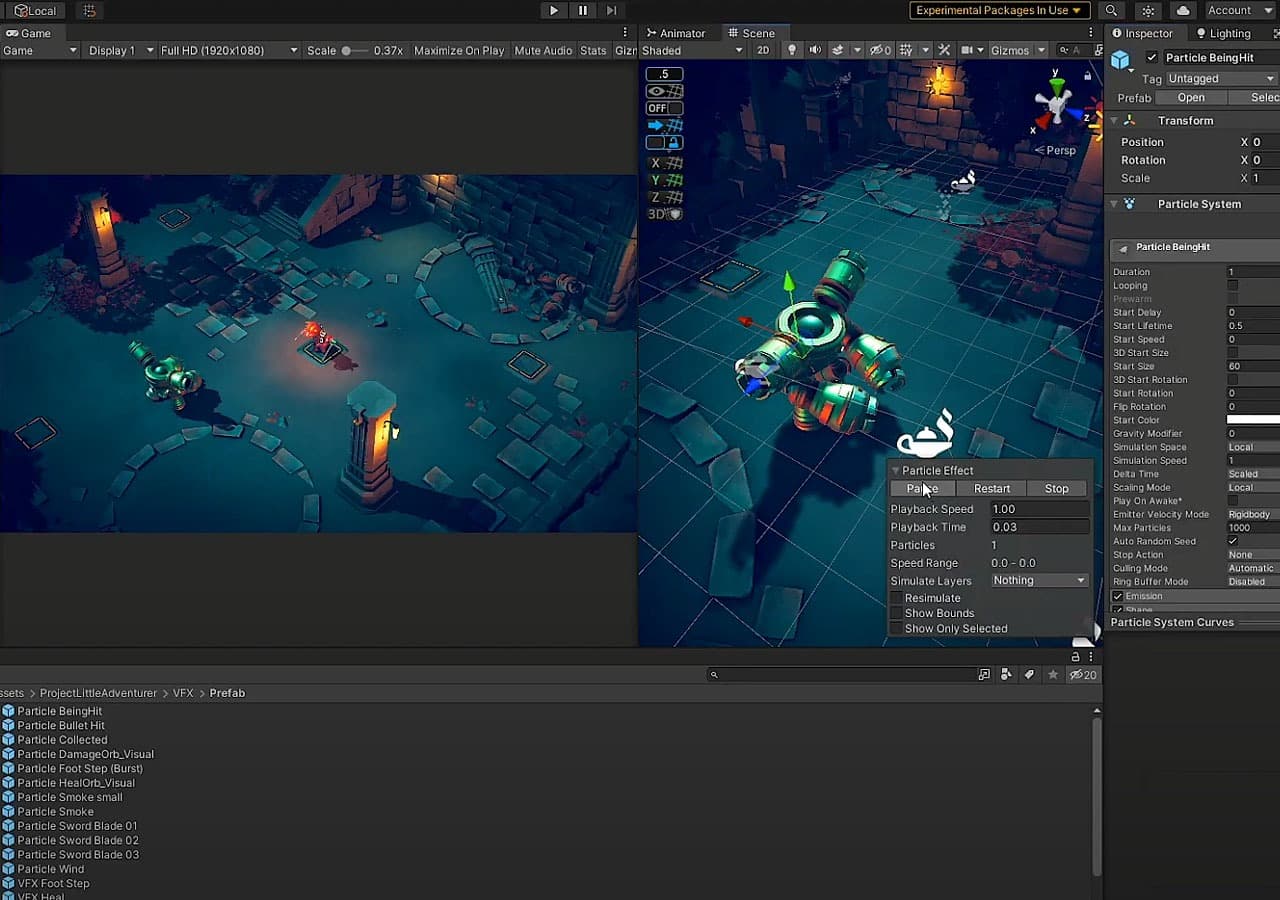Restart the particle effect
Image resolution: width=1280 pixels, height=900 pixels.
point(992,488)
